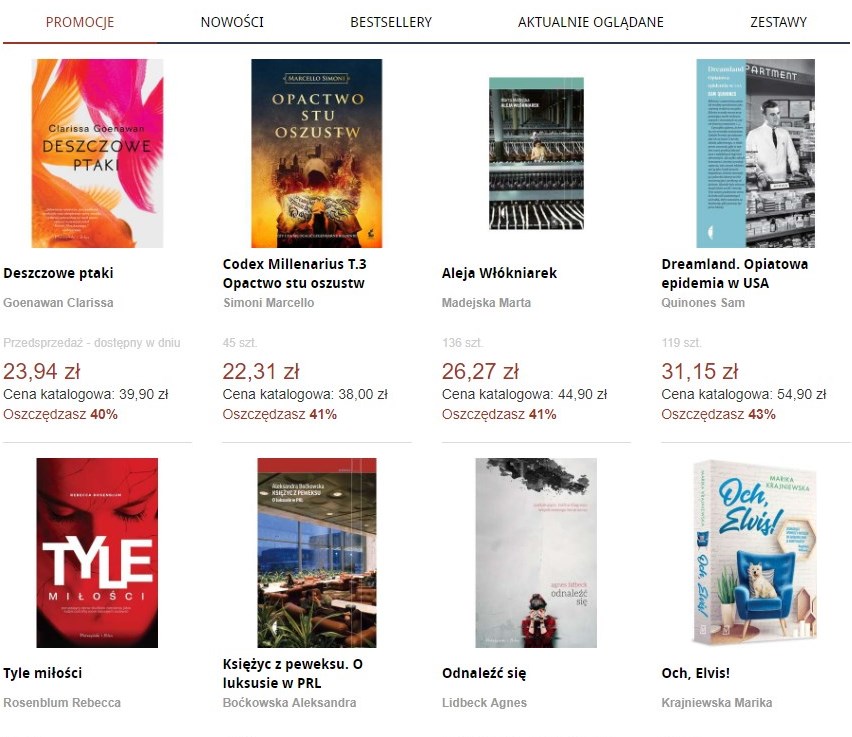Open author link Madejska Marta
This screenshot has width=852, height=737.
pos(486,303)
